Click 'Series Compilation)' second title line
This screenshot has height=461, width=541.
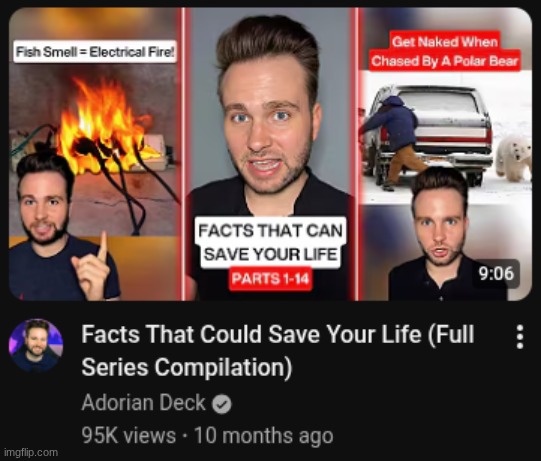187,367
